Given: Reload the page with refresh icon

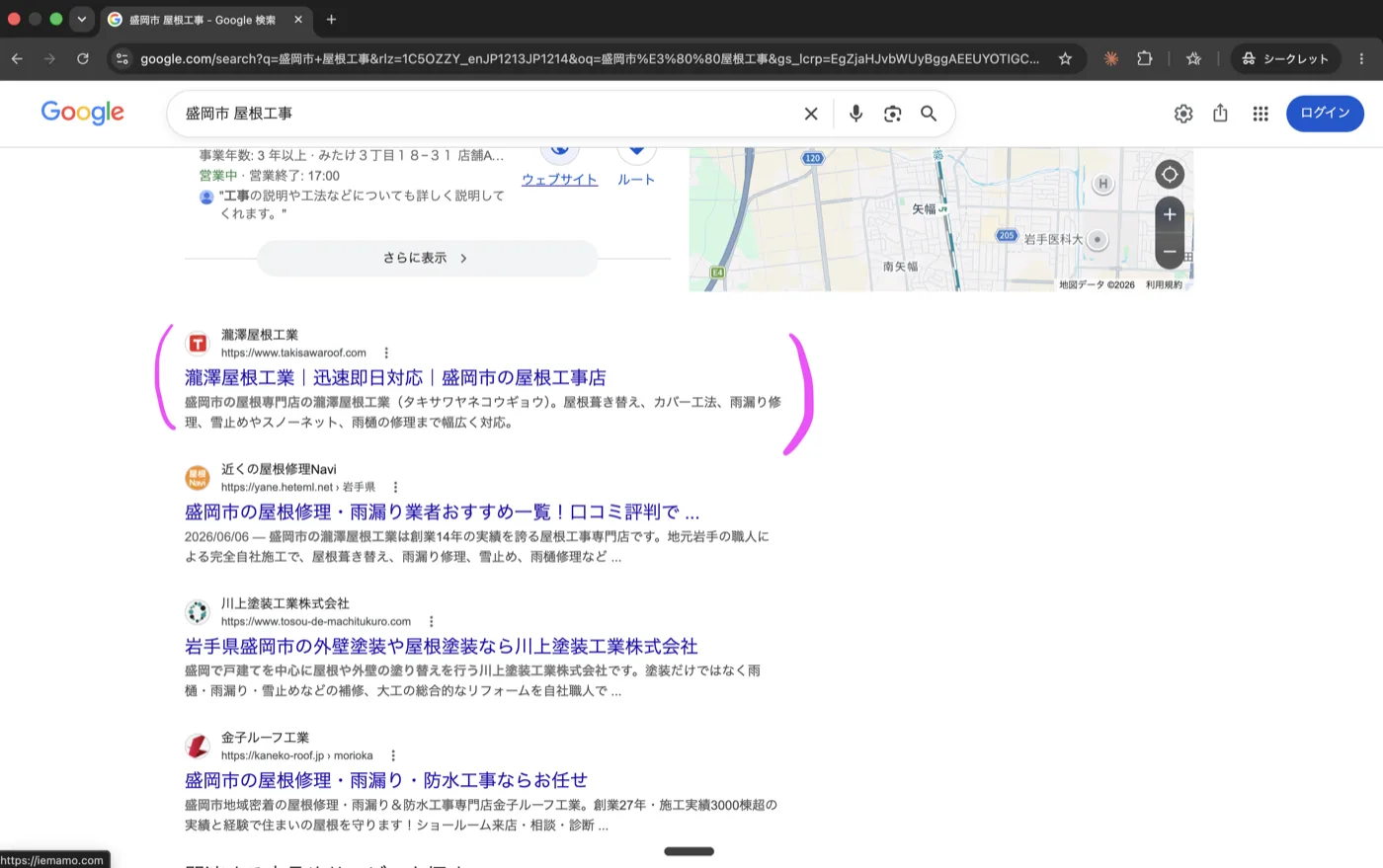Looking at the screenshot, I should tap(83, 59).
